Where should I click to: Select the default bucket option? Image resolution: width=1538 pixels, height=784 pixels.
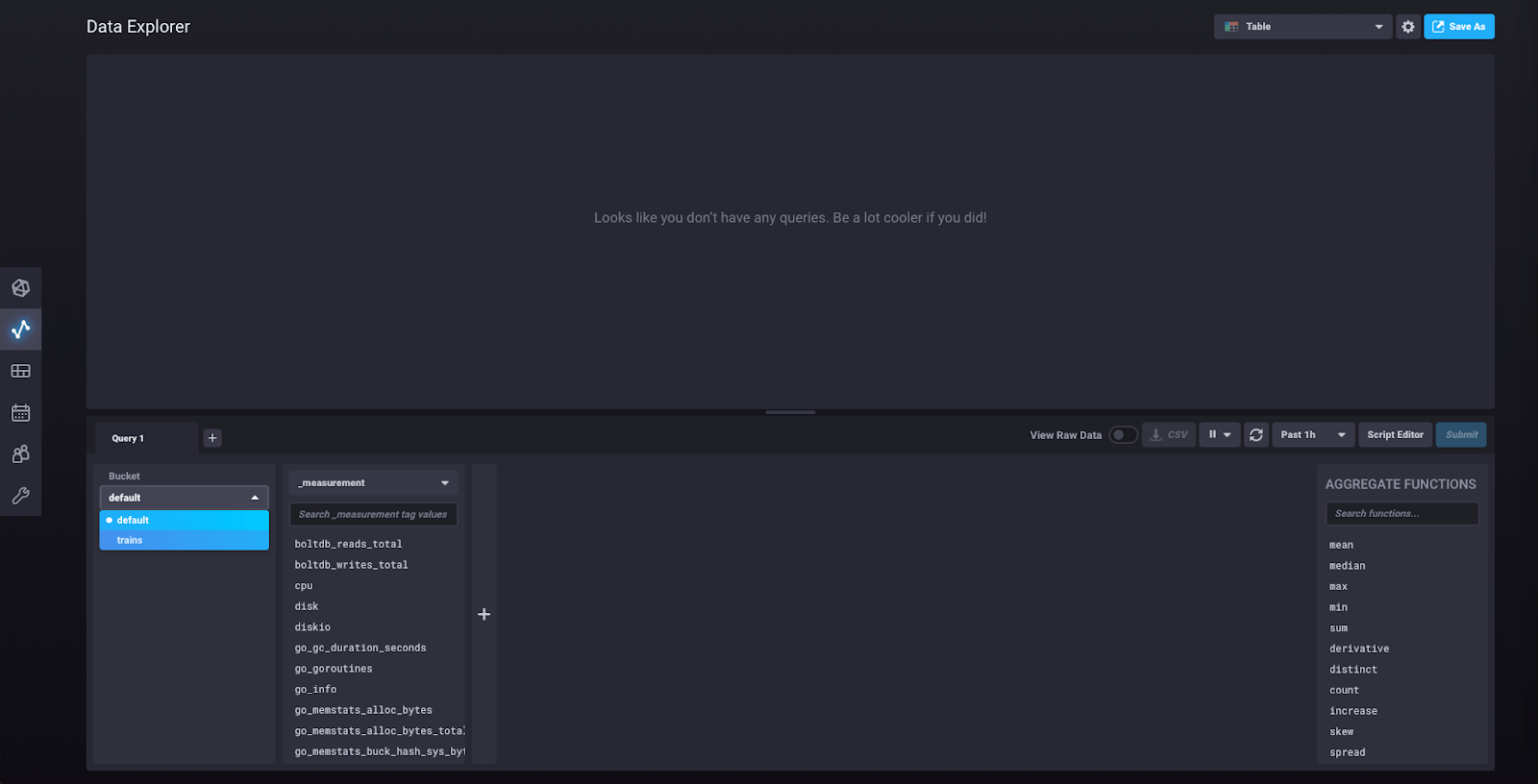pos(184,520)
